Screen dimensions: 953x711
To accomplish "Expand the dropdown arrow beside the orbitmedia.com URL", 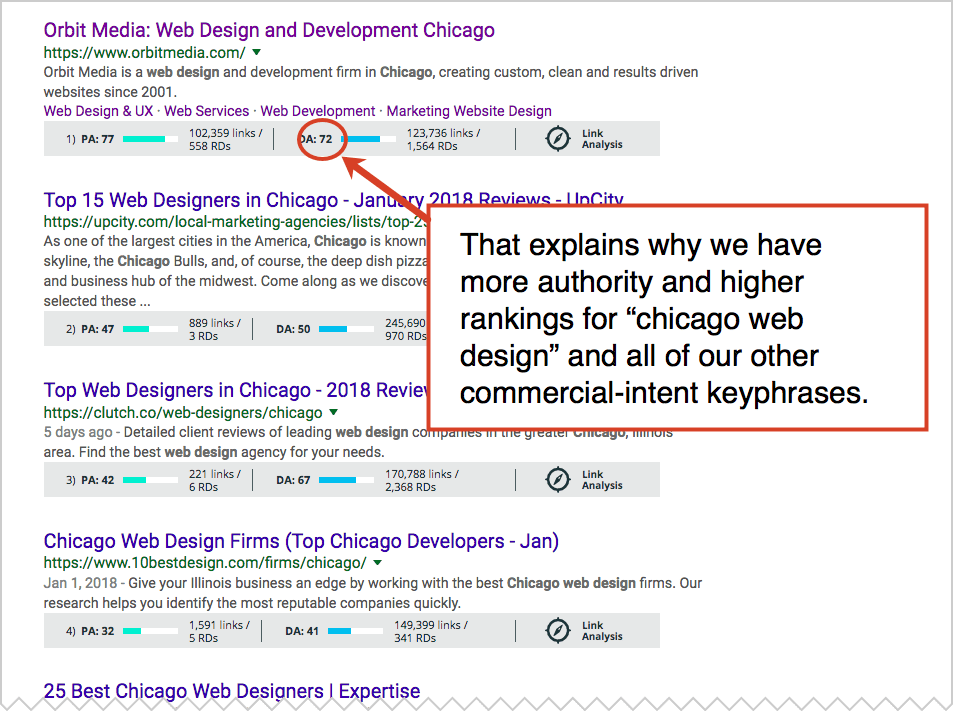I will tap(256, 52).
